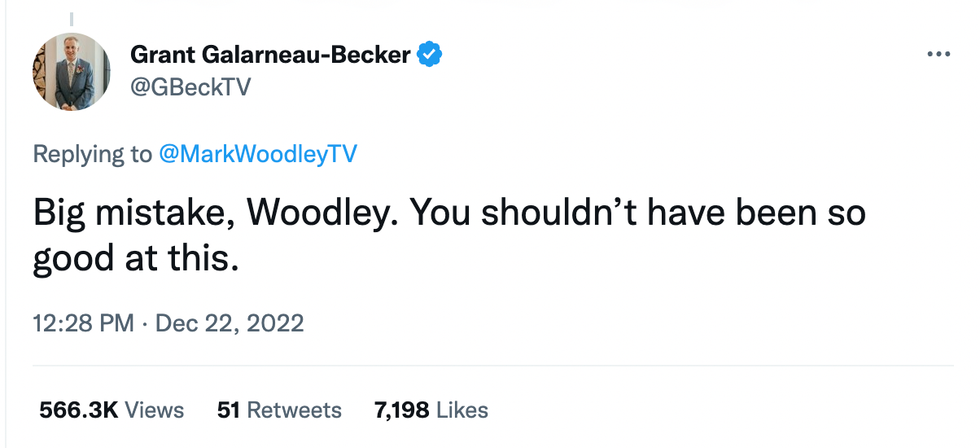Click the 51 retweet count number
Screen dimensions: 980x448
228,410
